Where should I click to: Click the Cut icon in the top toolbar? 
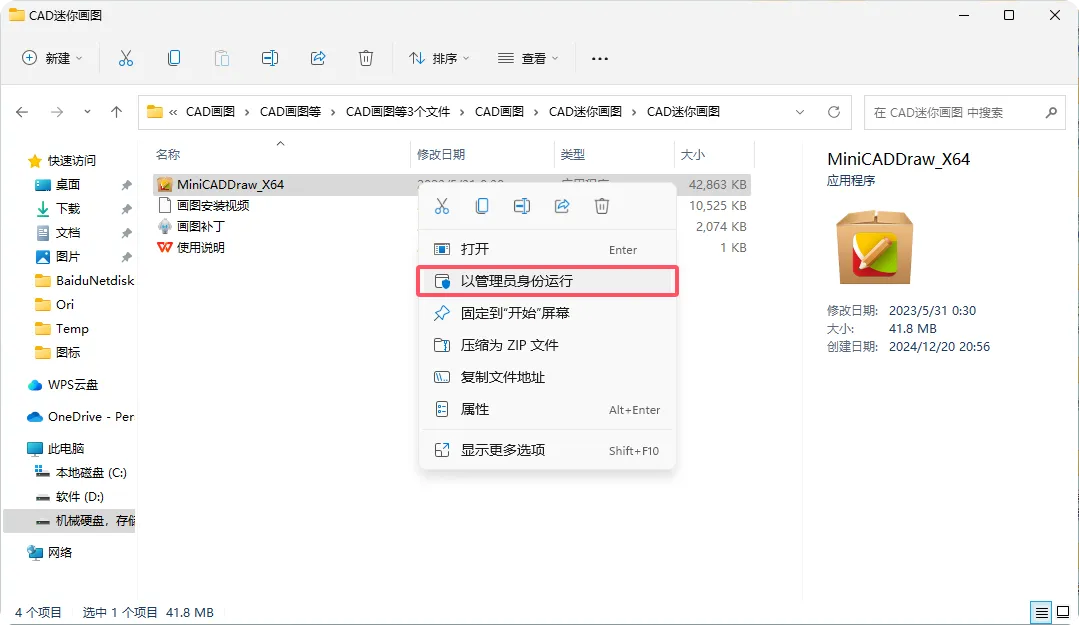tap(125, 59)
